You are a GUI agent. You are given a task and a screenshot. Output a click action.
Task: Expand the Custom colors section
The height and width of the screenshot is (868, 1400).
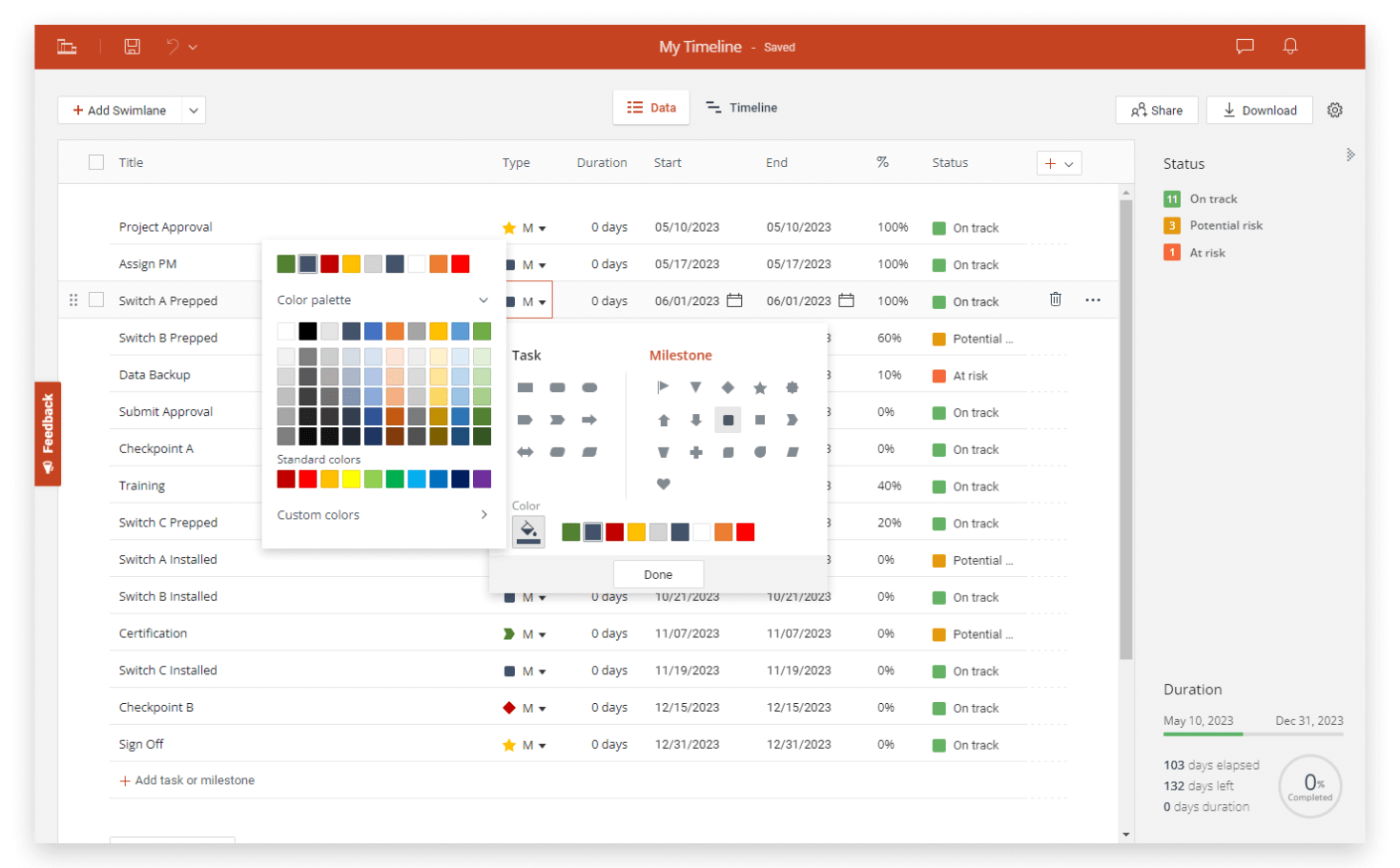pyautogui.click(x=483, y=514)
